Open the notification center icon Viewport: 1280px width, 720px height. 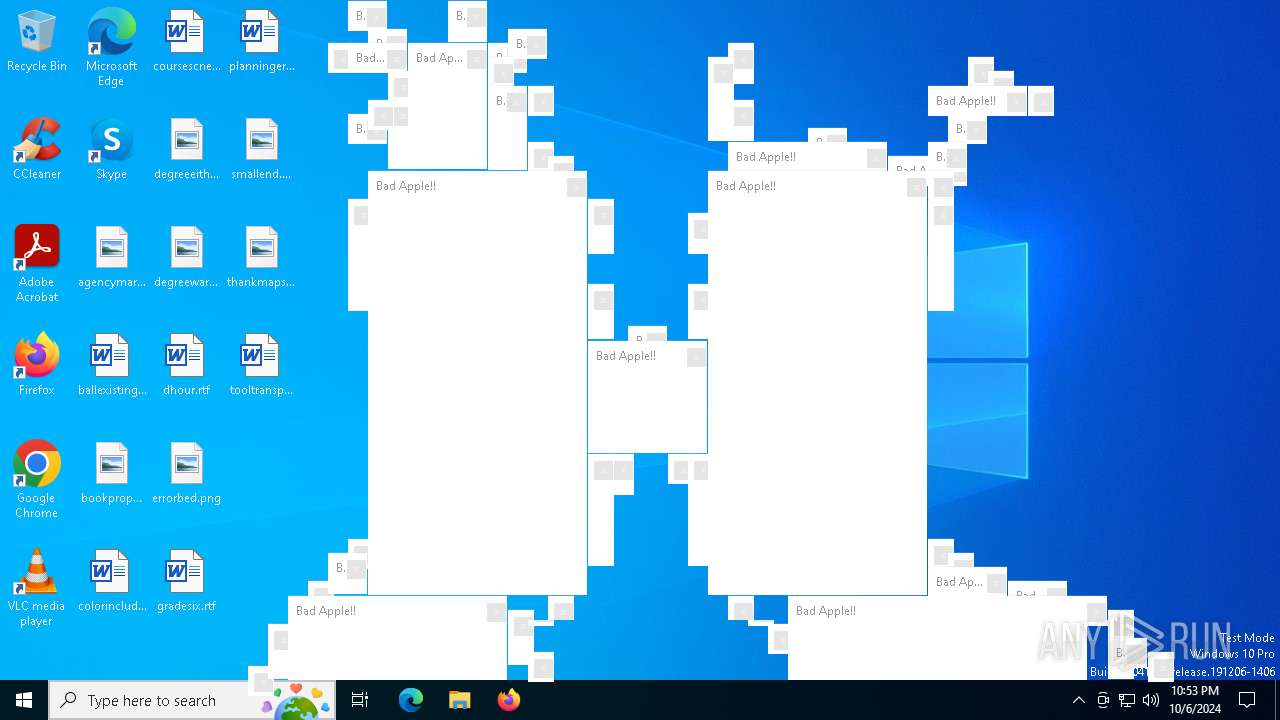(1248, 700)
